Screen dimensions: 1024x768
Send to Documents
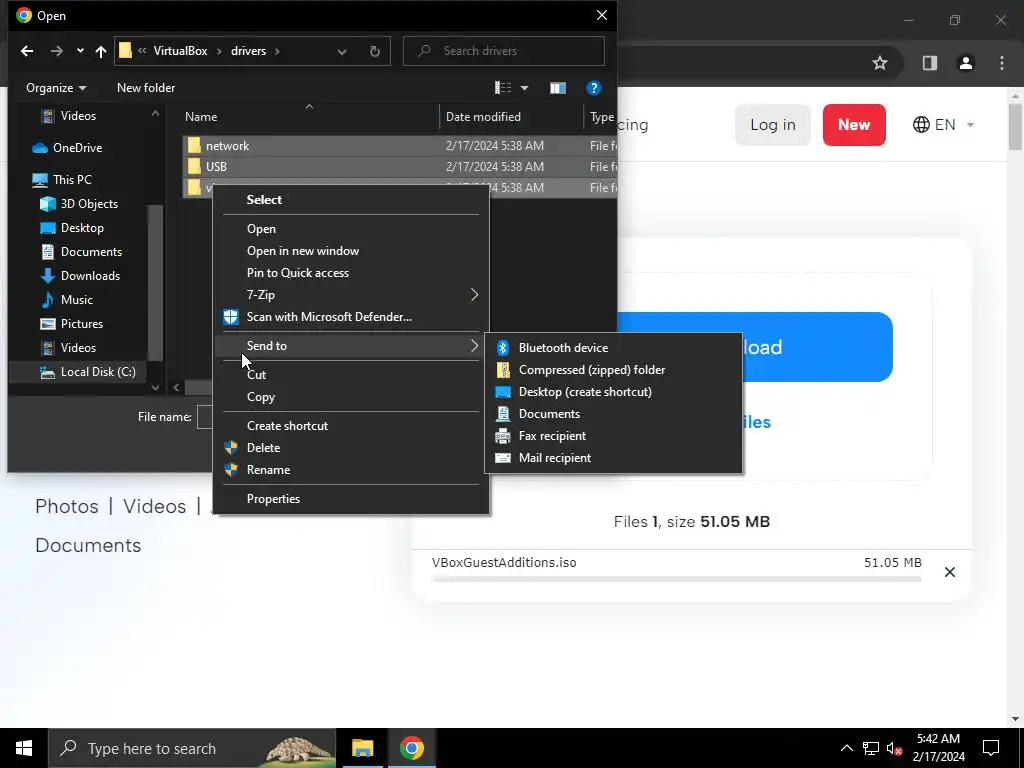[x=613, y=414]
